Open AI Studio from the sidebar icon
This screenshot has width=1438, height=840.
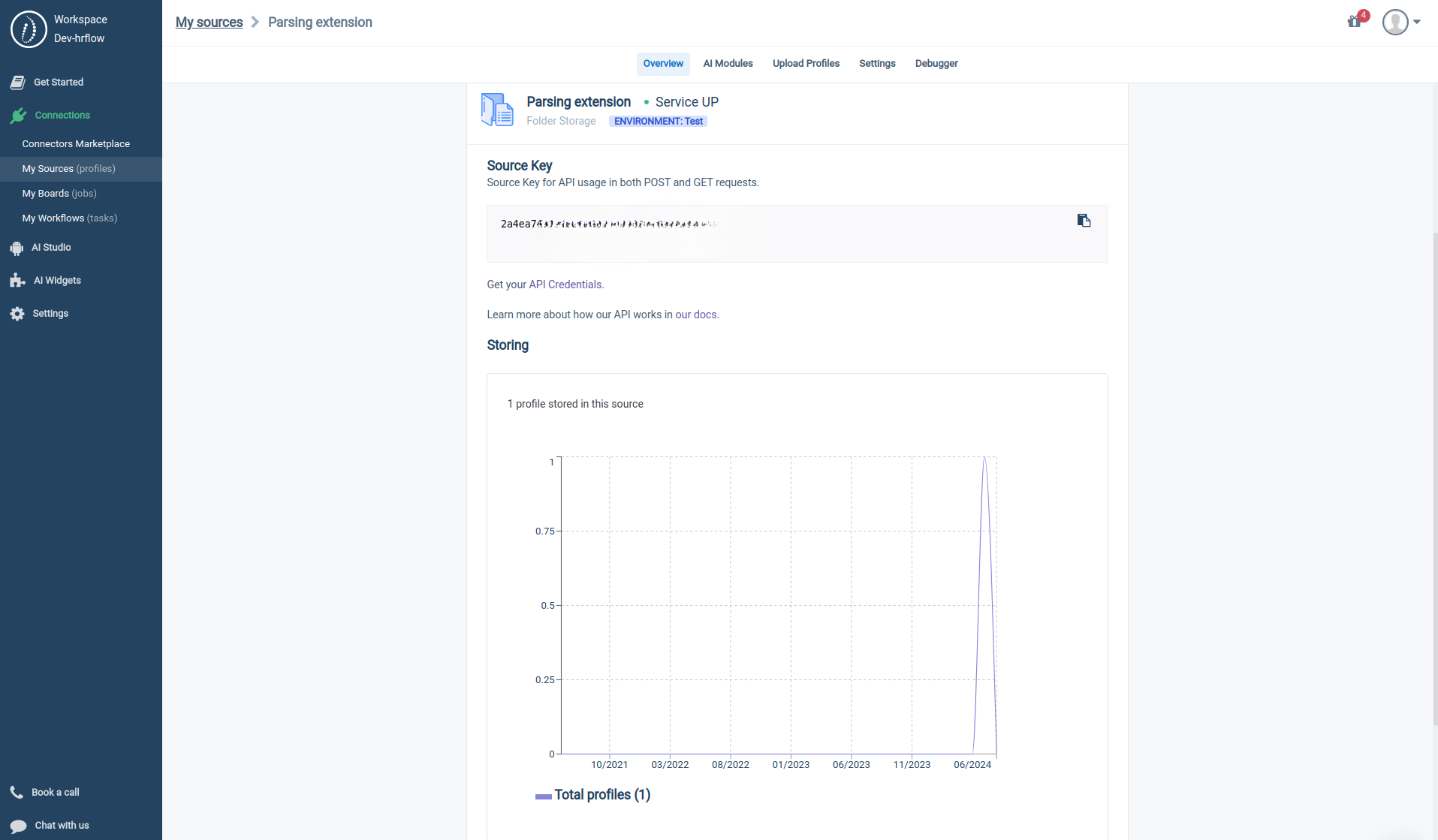[x=17, y=248]
